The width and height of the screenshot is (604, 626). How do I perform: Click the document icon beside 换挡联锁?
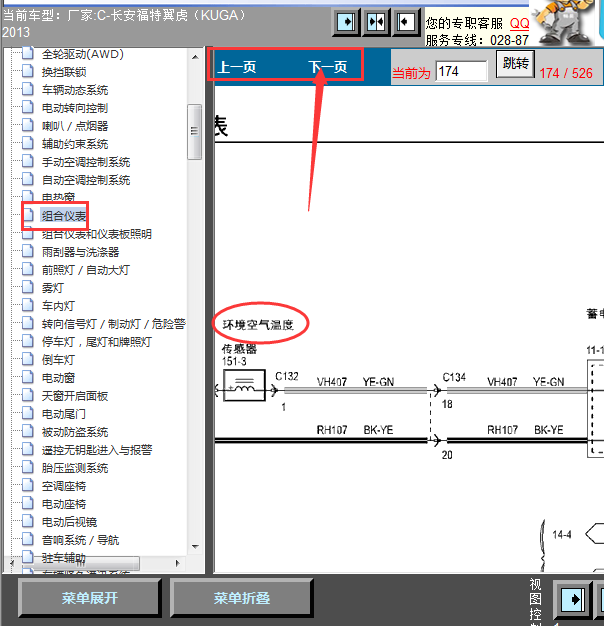(28, 71)
